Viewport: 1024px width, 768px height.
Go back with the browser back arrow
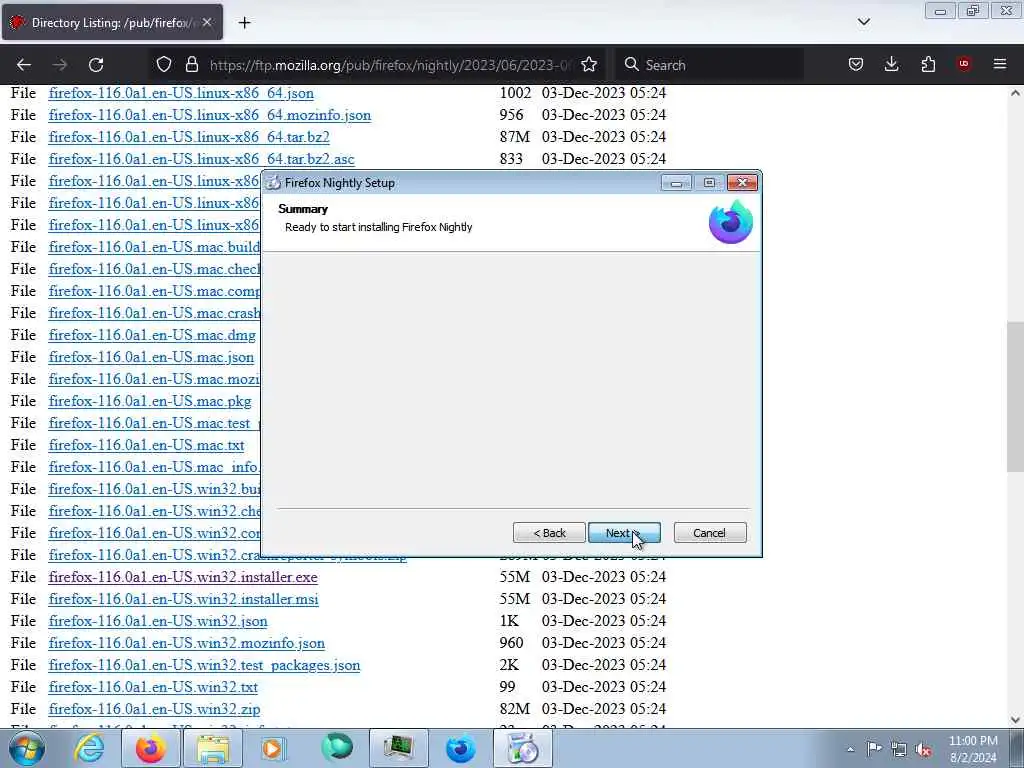(24, 65)
